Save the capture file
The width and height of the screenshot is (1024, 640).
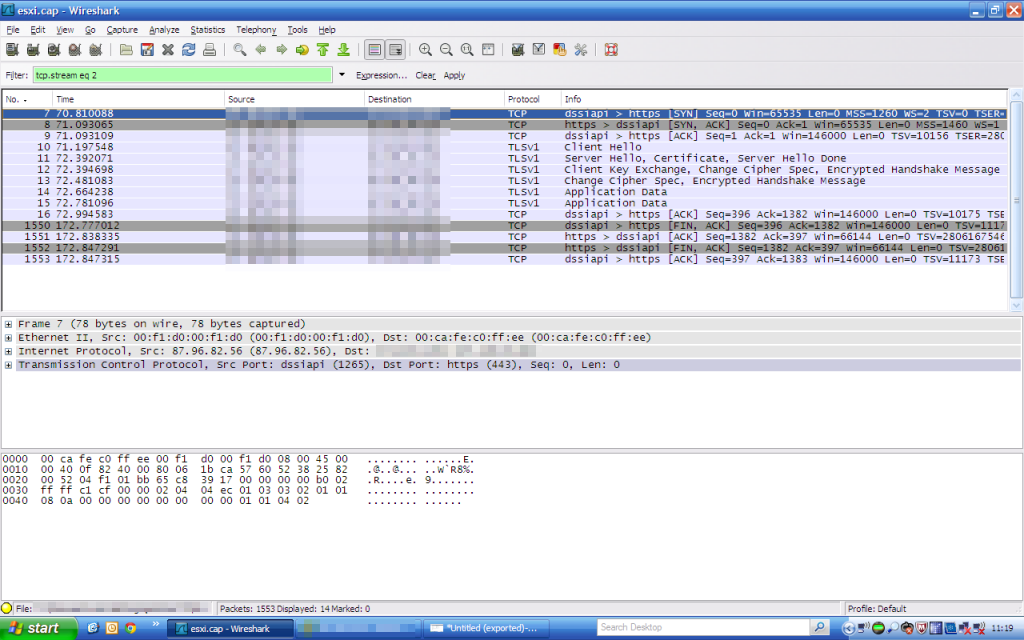pyautogui.click(x=147, y=50)
